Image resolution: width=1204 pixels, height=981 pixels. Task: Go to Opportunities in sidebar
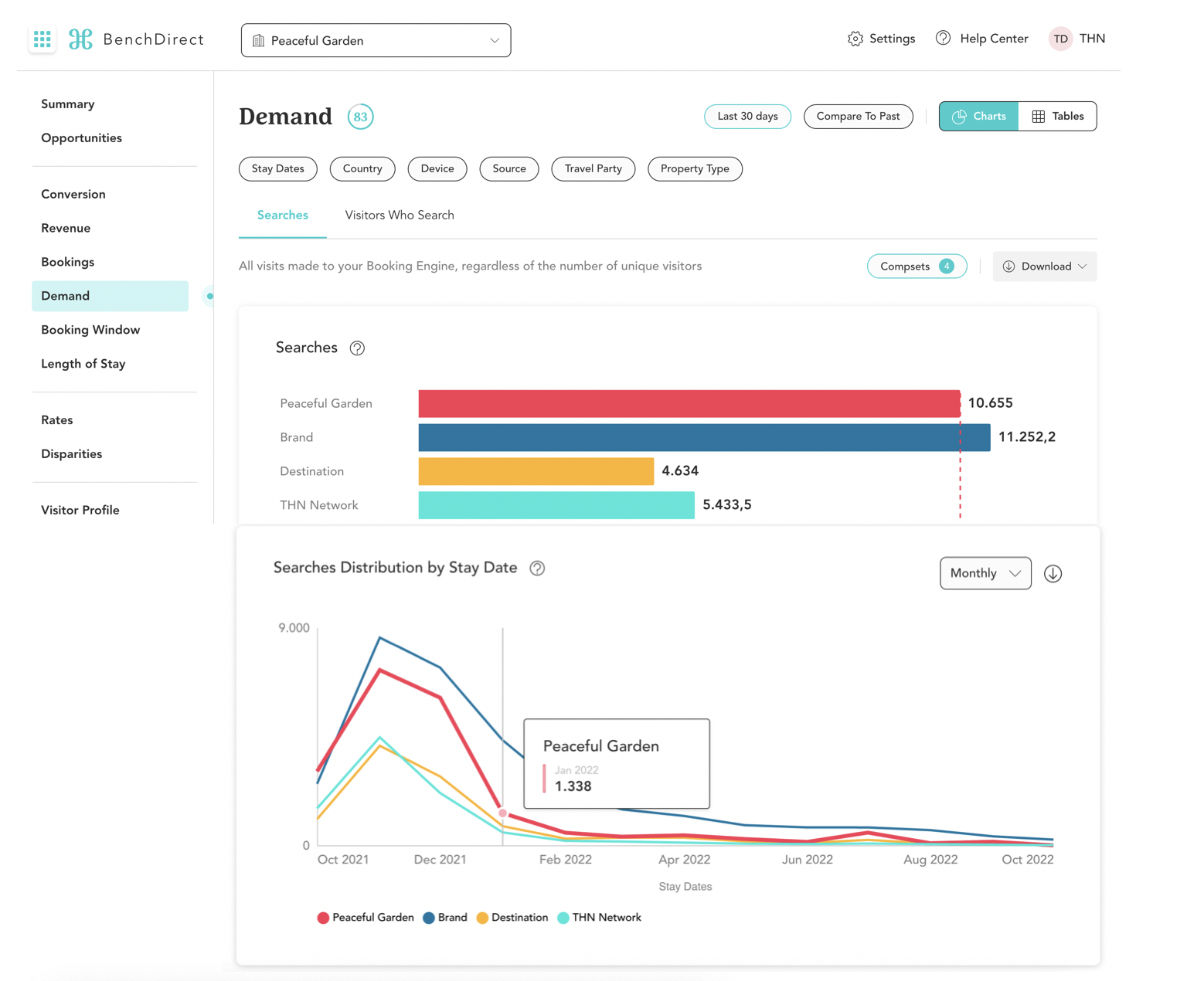(x=82, y=138)
